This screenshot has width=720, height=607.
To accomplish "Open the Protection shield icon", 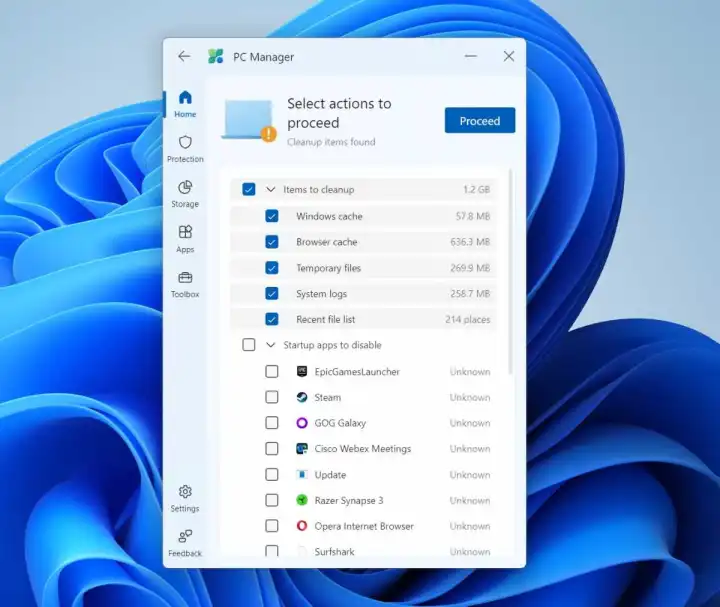I will pos(185,143).
